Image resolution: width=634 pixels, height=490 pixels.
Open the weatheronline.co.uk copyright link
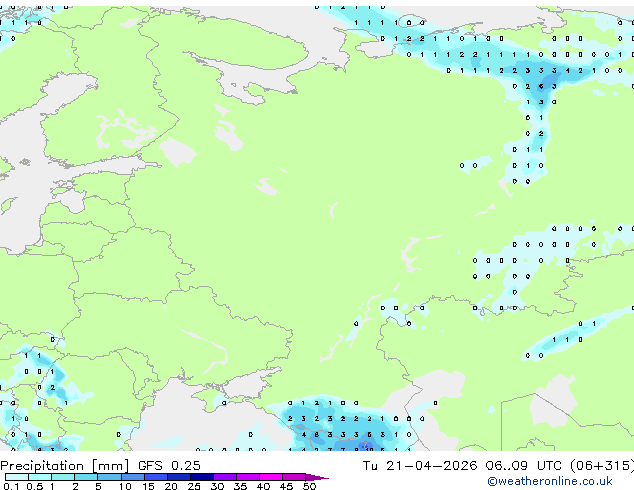[550, 481]
